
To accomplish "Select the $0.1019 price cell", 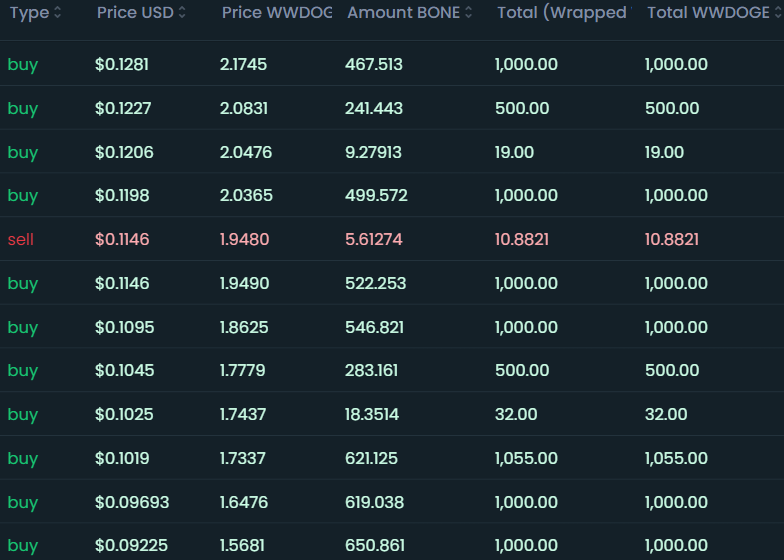I will 122,458.
